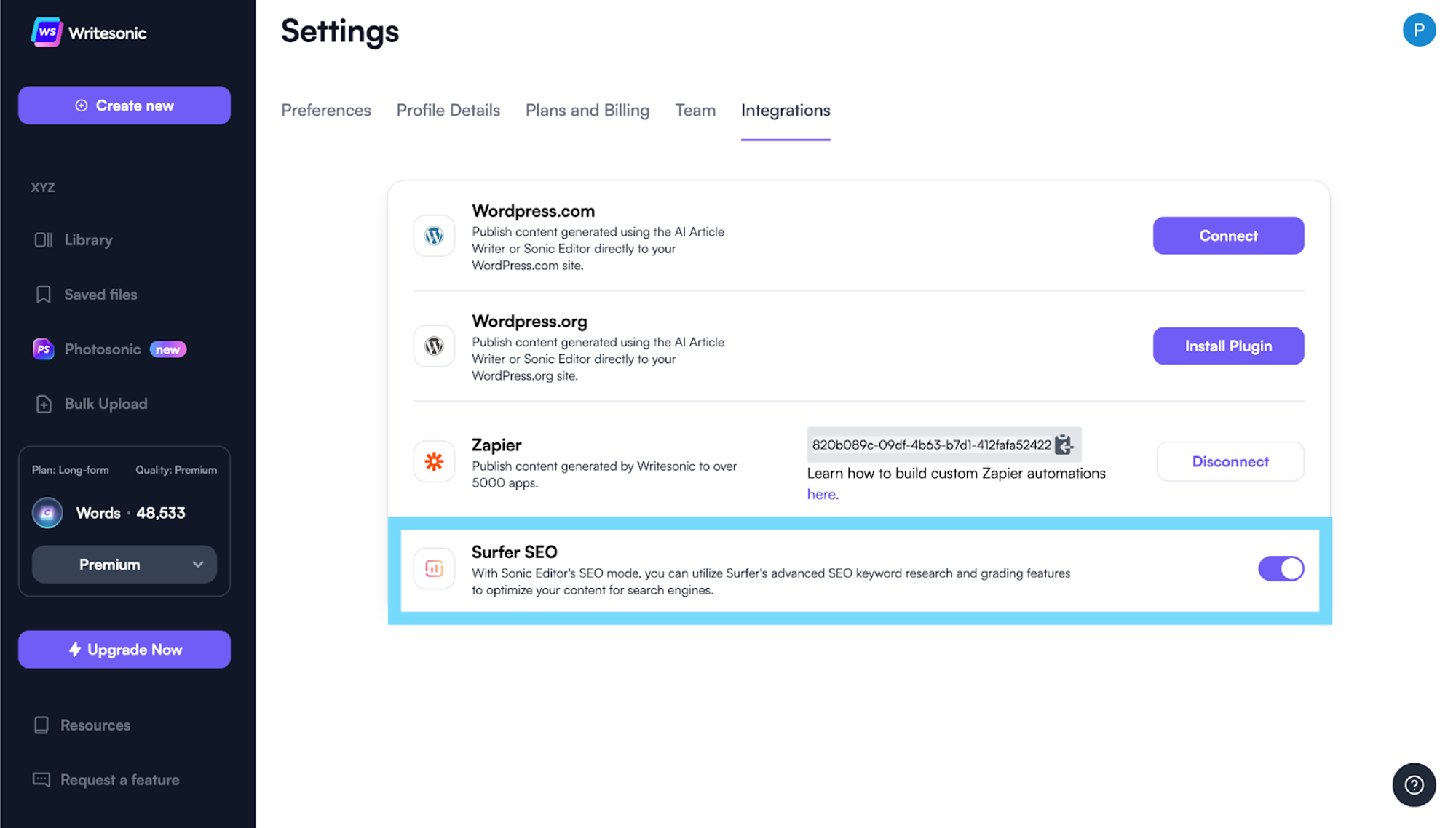Viewport: 1456px width, 828px height.
Task: Disable the Surfer SEO toggle
Action: (1281, 568)
